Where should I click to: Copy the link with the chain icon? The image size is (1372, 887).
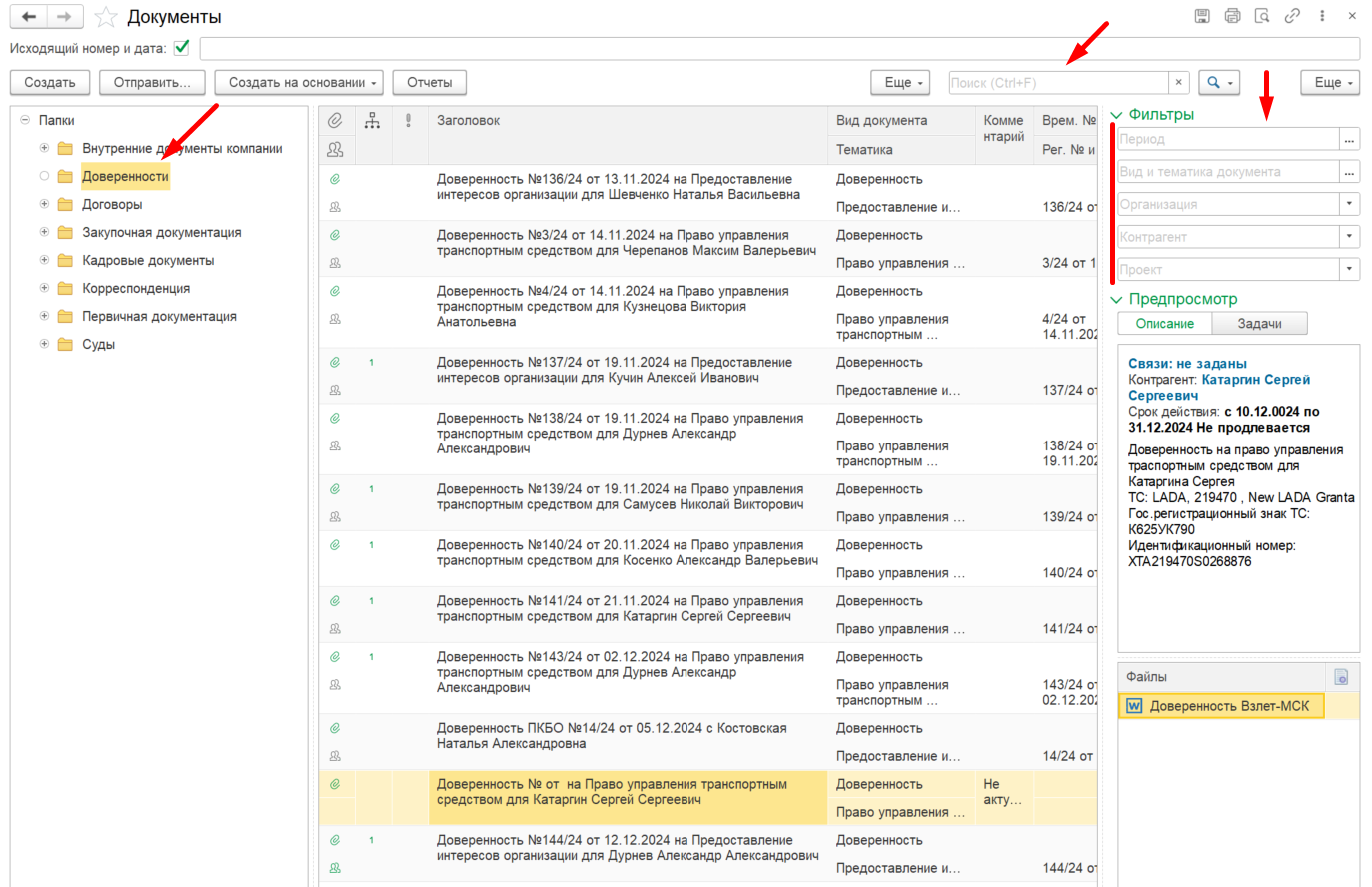1292,16
